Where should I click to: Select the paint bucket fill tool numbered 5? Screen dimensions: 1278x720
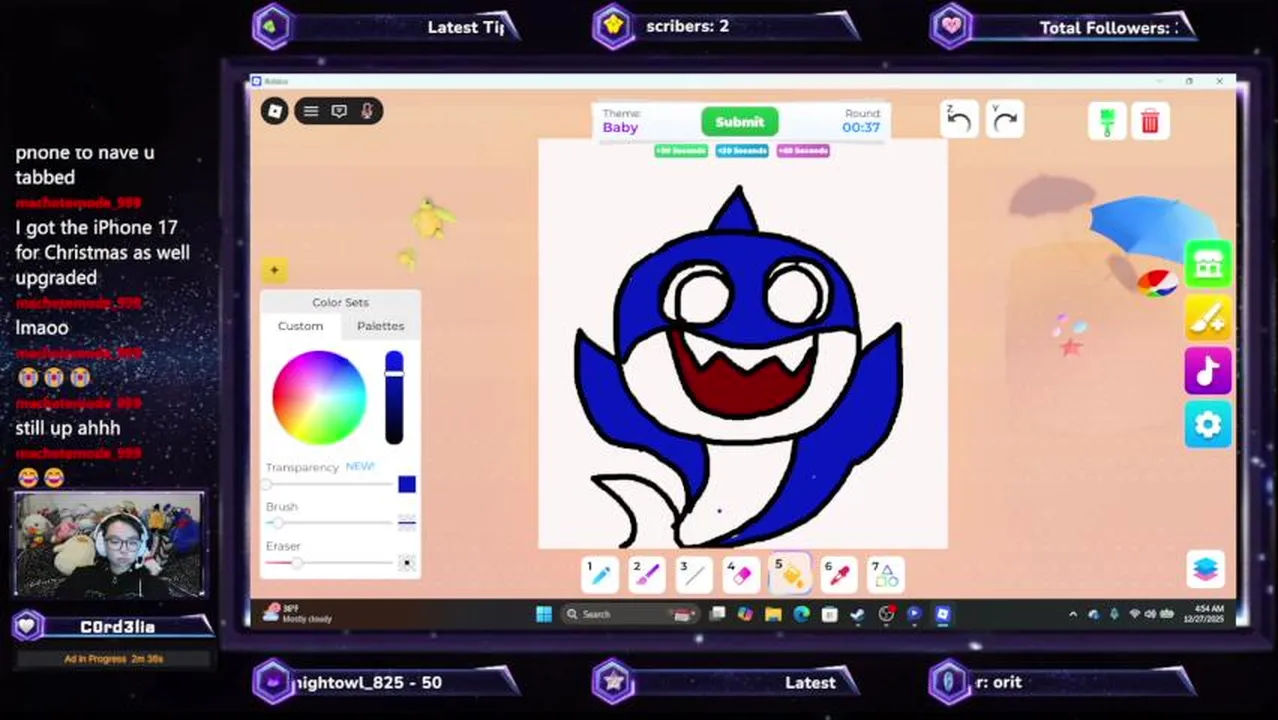coord(789,574)
